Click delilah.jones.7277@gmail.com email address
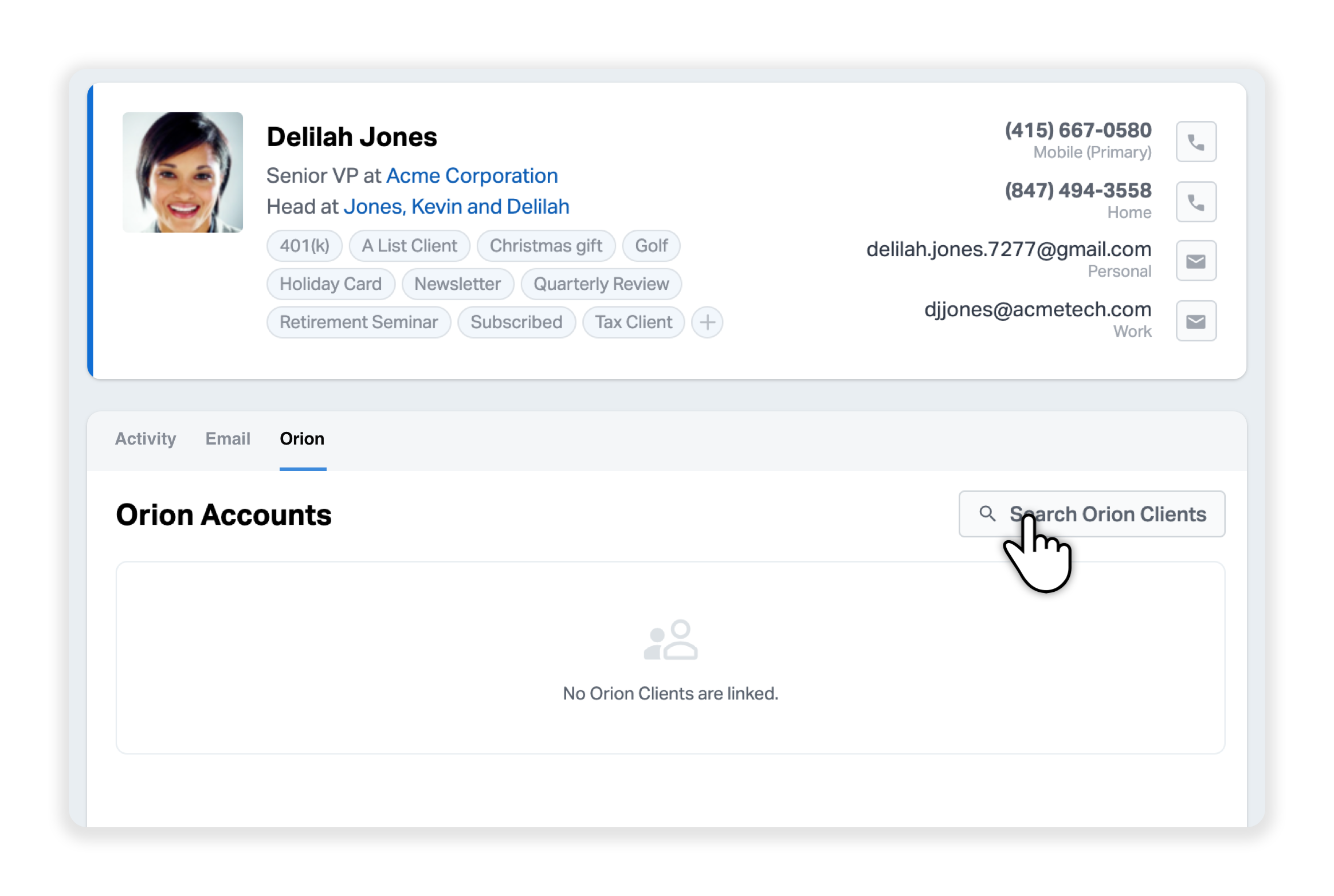Viewport: 1334px width, 896px height. pos(1009,250)
